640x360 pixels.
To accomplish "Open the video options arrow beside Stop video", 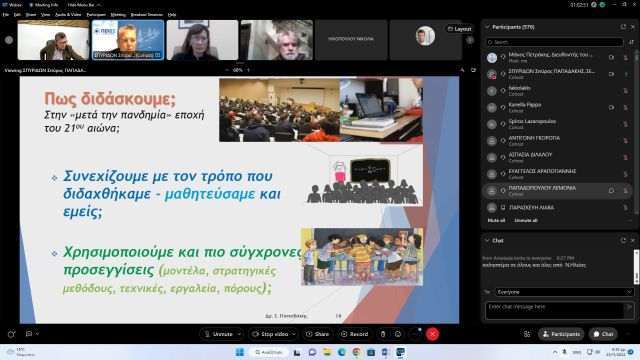I will coord(293,334).
